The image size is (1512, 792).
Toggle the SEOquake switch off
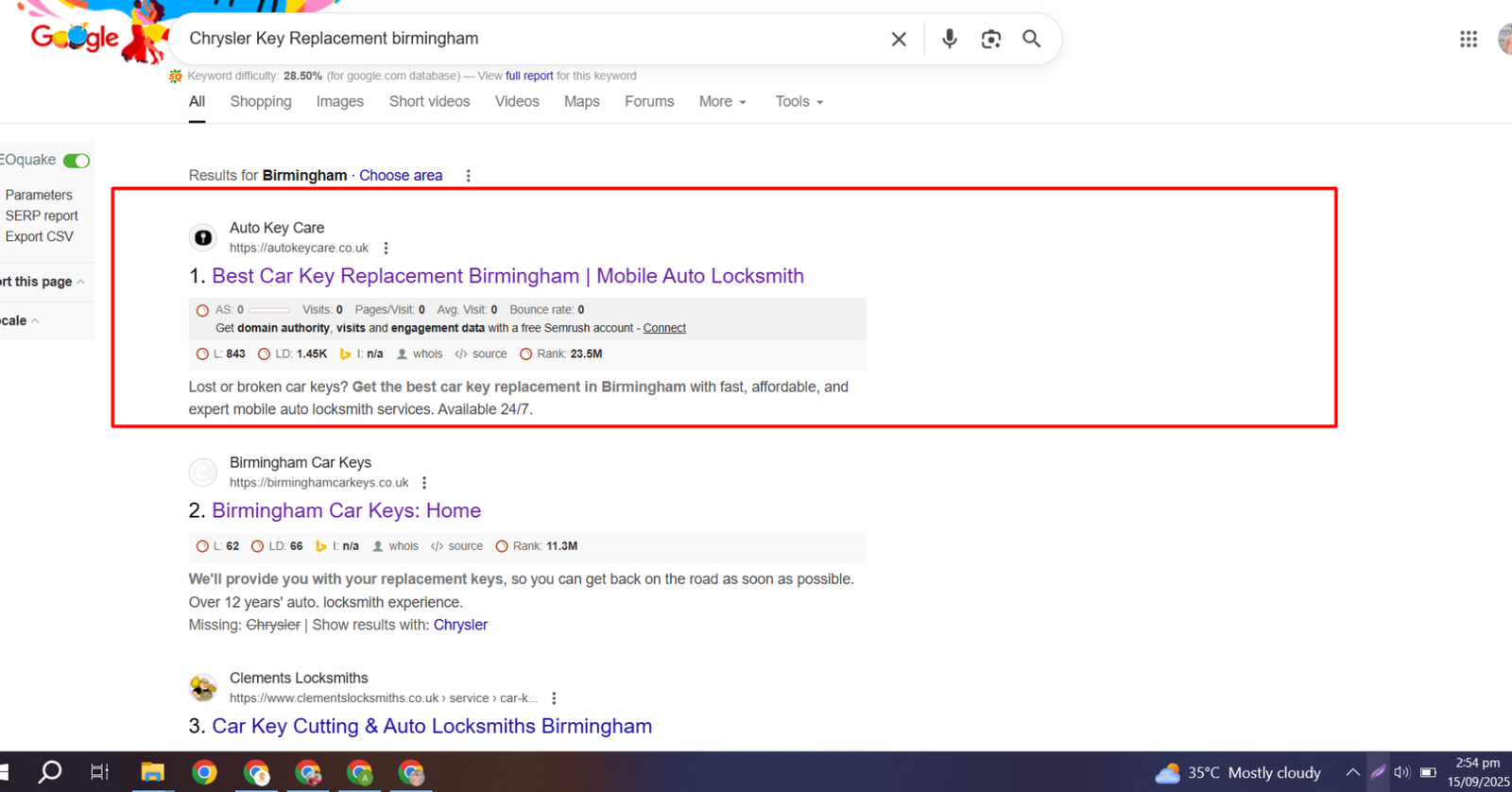pos(77,161)
